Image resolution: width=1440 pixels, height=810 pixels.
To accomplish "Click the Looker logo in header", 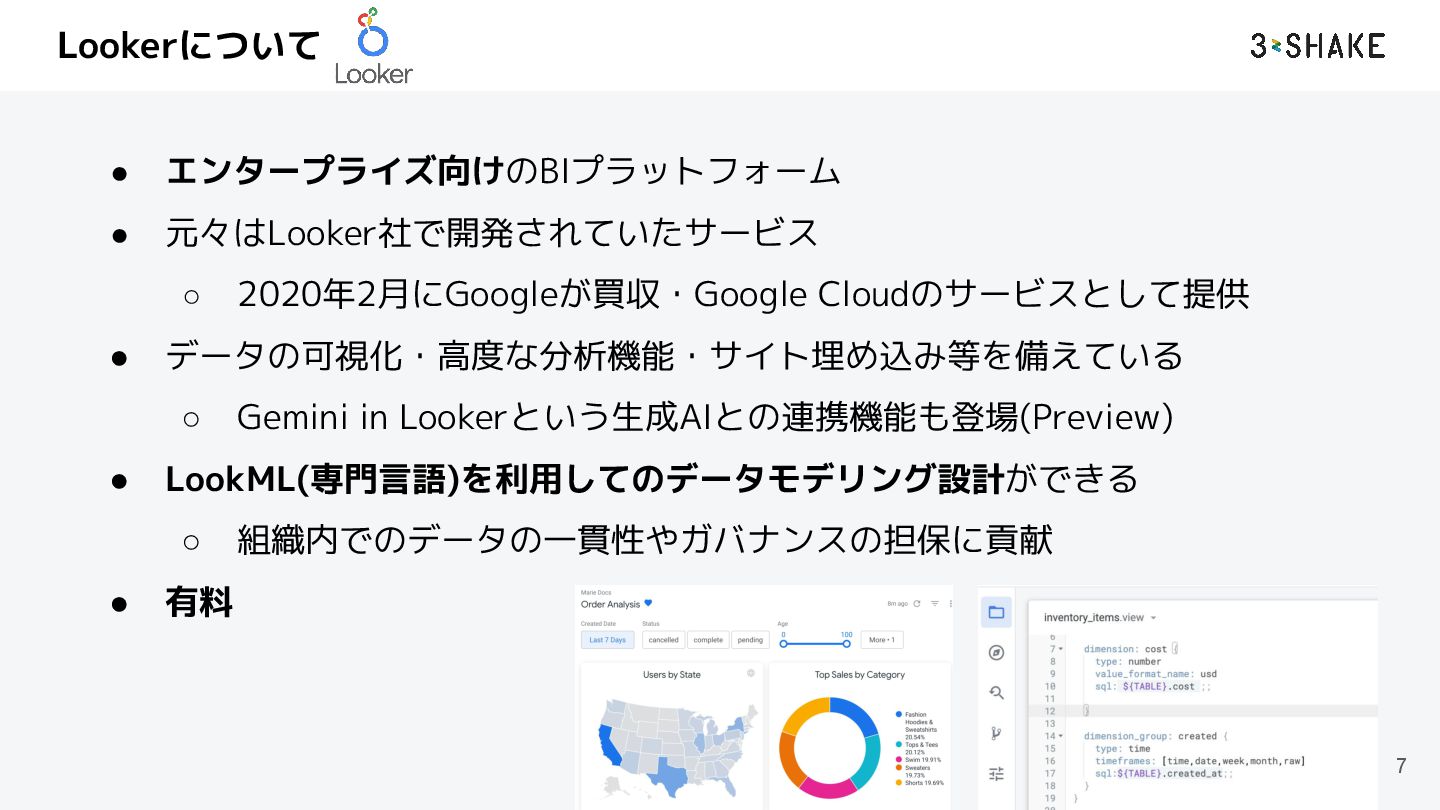I will pyautogui.click(x=373, y=46).
